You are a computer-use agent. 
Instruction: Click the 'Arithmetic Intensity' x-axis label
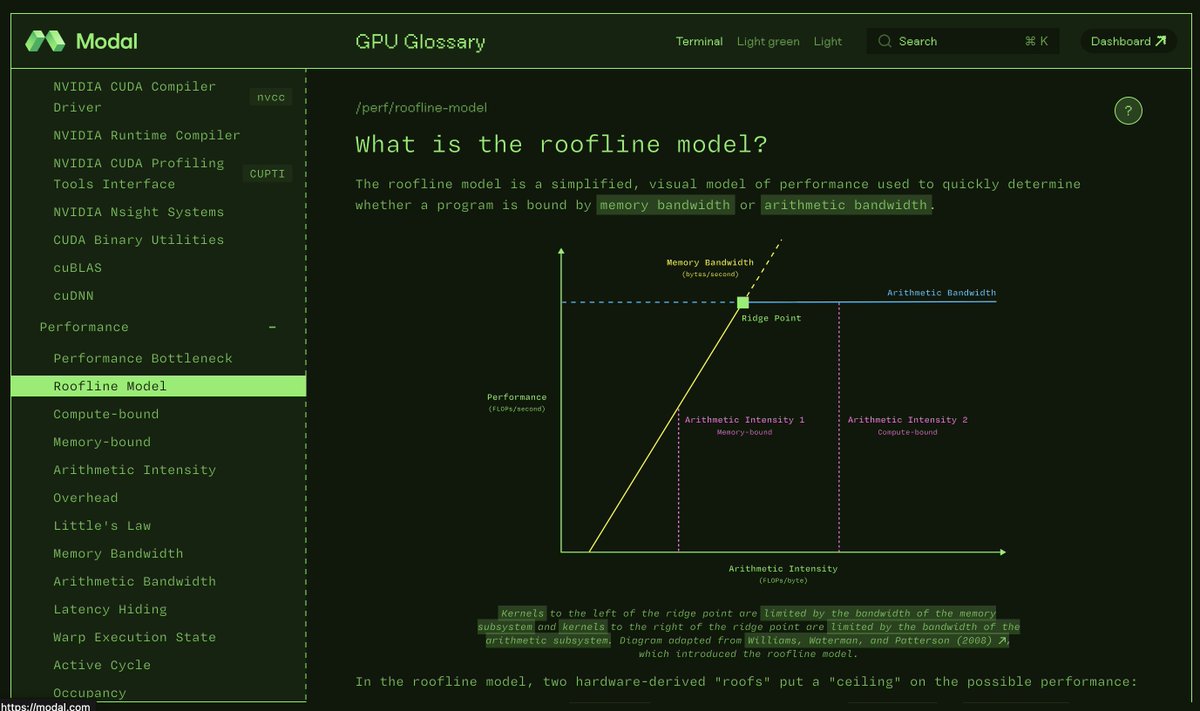pyautogui.click(x=783, y=569)
